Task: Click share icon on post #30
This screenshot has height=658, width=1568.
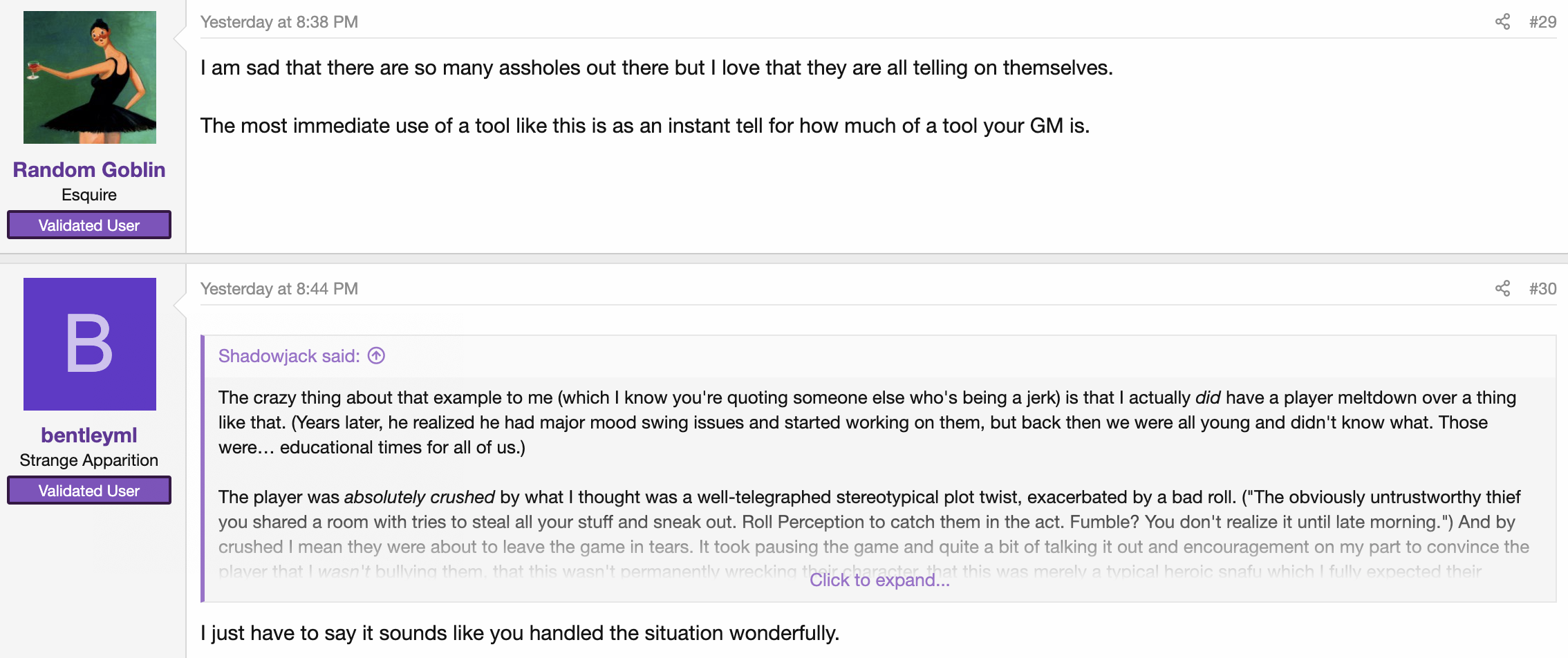Action: tap(1502, 288)
